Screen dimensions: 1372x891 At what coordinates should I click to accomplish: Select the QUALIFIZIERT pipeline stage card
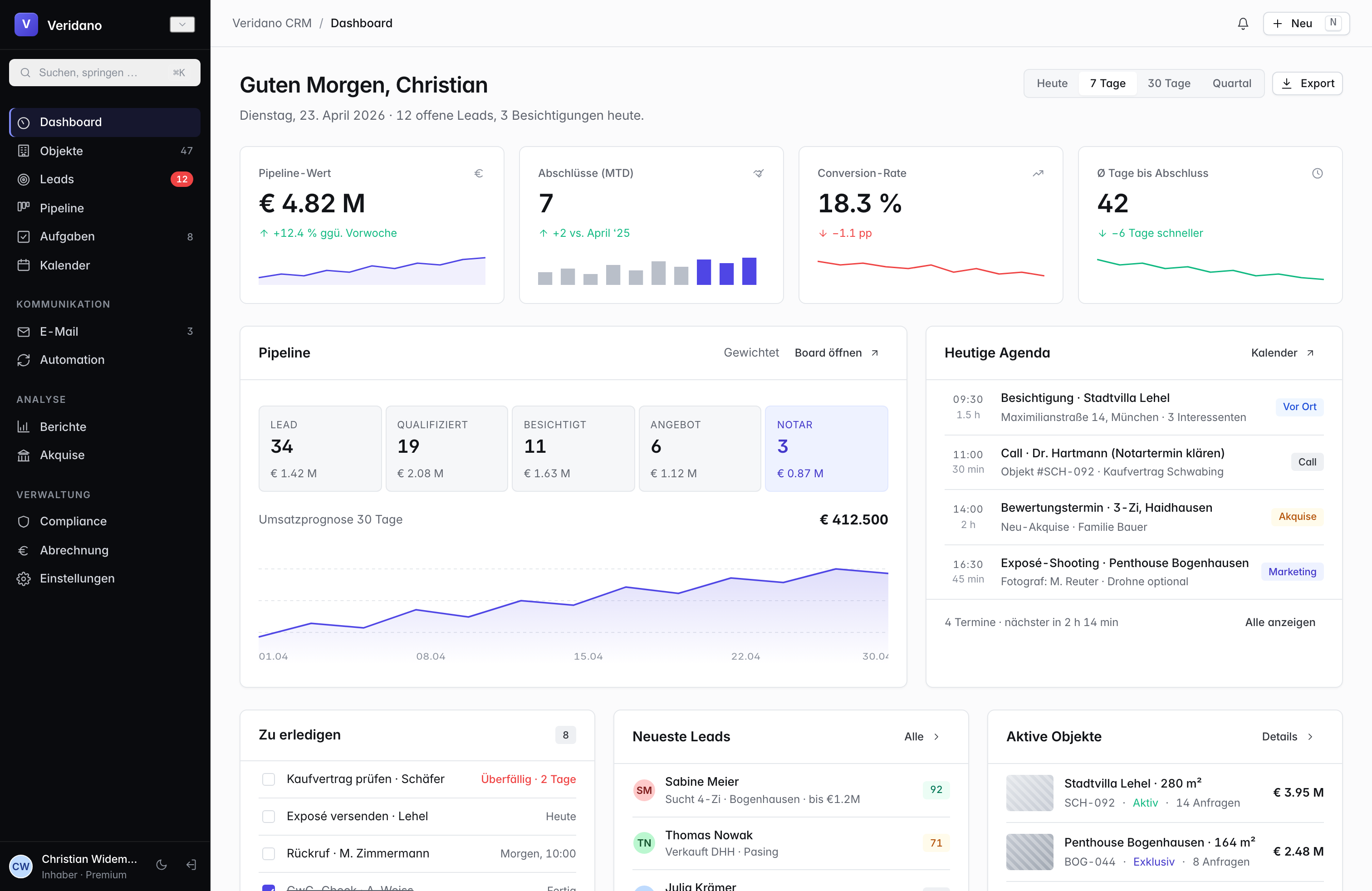(447, 448)
